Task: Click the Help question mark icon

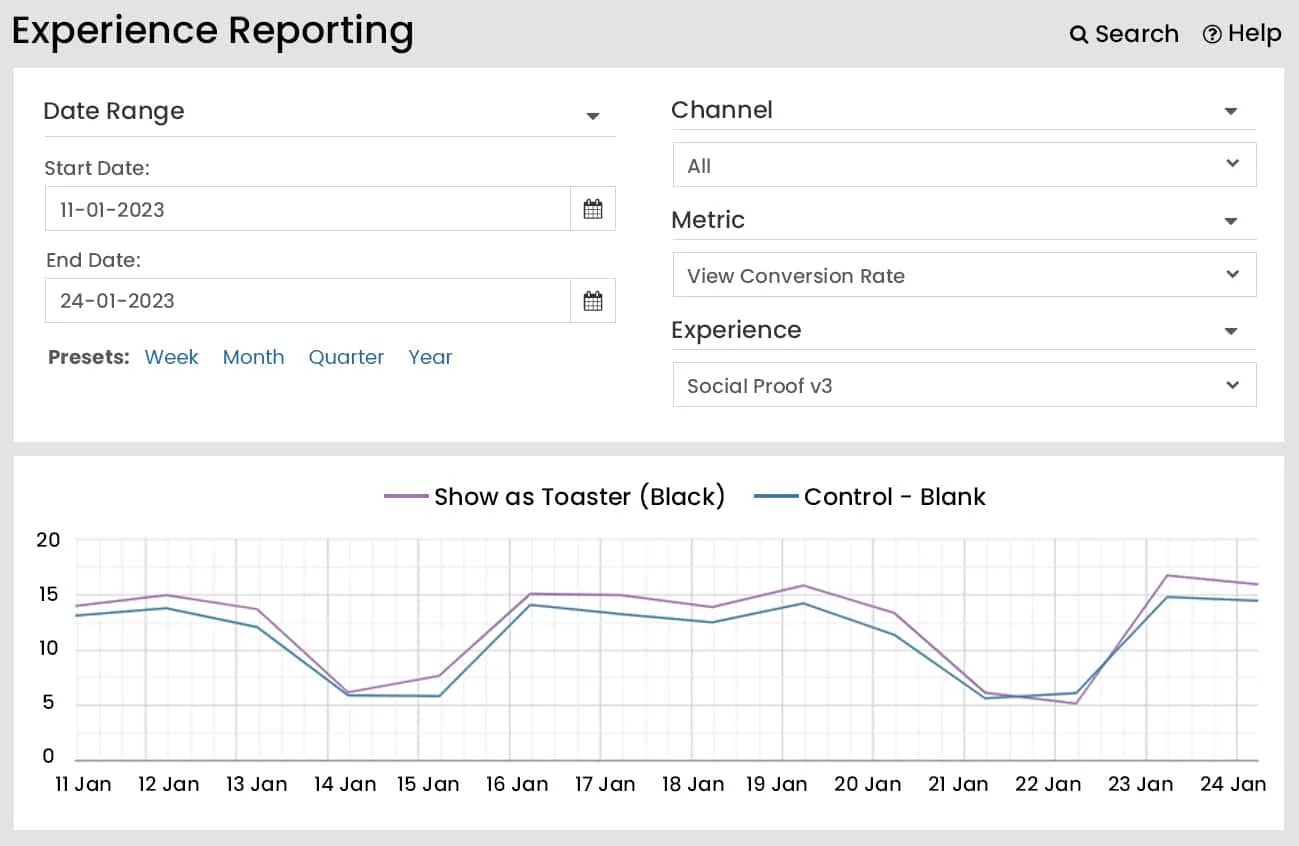Action: click(1212, 35)
